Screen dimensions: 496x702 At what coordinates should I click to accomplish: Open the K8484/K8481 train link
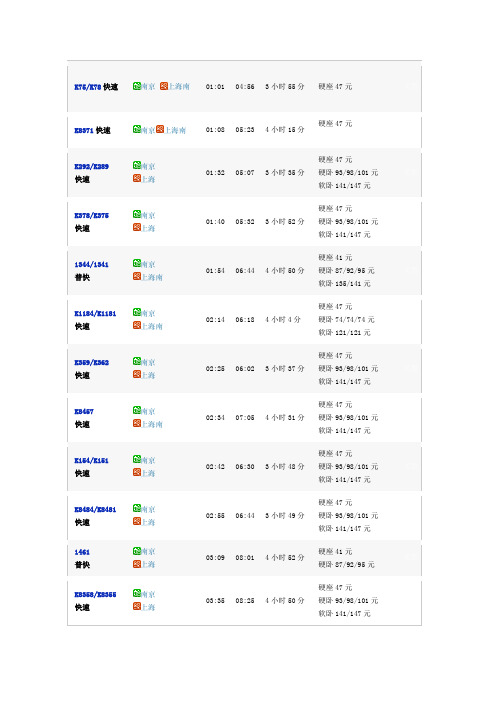coord(95,509)
